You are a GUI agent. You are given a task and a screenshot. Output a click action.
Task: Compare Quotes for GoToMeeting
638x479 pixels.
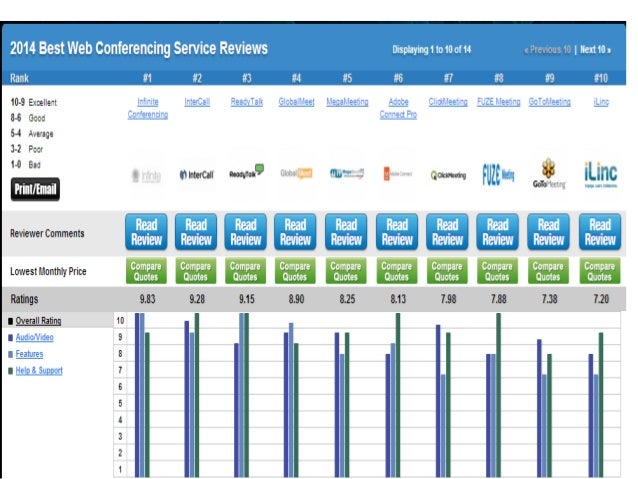548,271
